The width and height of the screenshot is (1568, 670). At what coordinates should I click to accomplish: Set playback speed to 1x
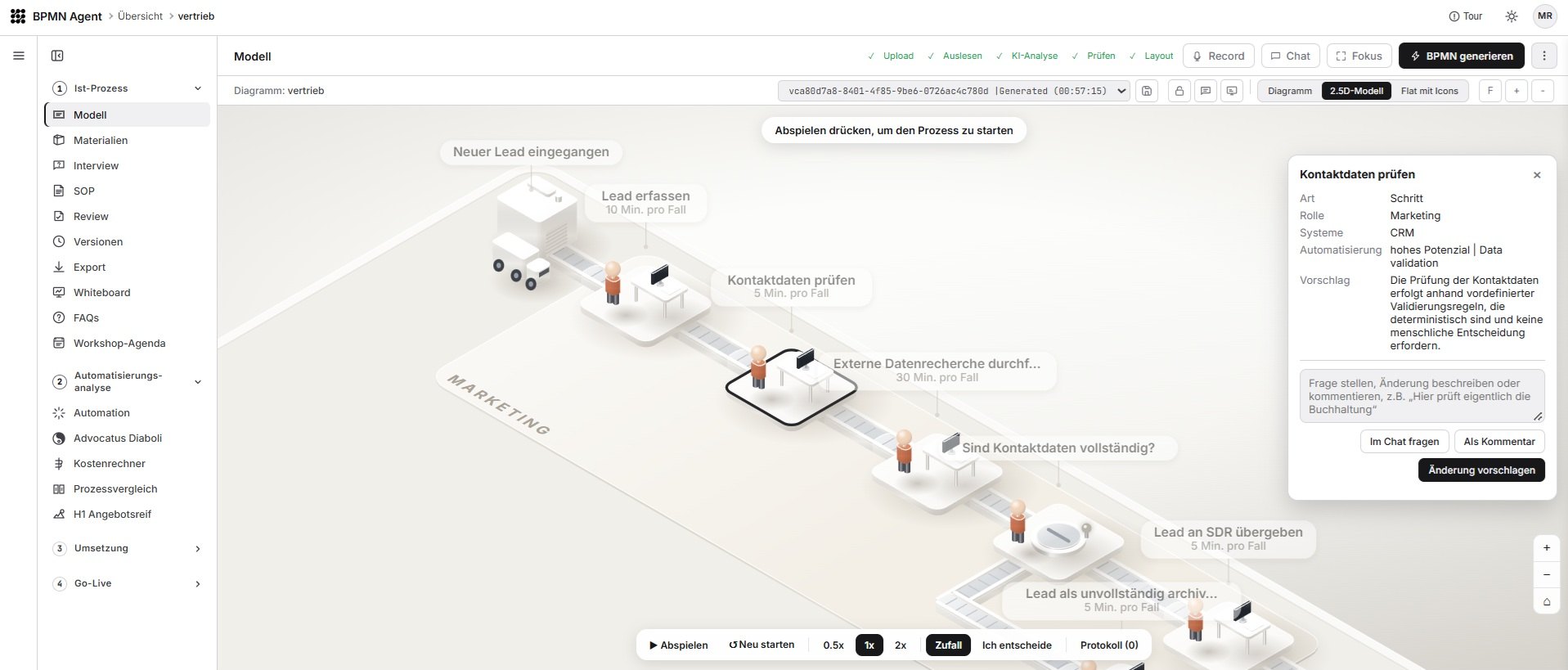click(869, 645)
